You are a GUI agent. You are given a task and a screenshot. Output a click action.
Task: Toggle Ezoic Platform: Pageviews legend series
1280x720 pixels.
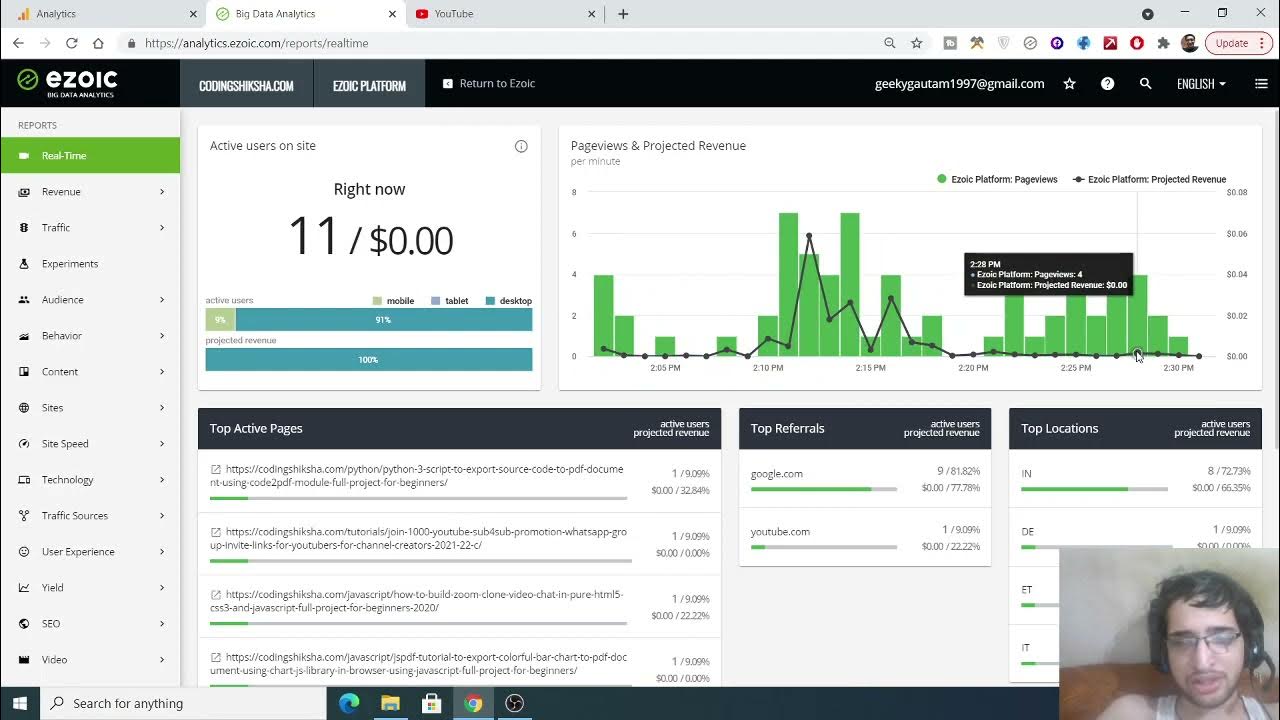[x=997, y=179]
